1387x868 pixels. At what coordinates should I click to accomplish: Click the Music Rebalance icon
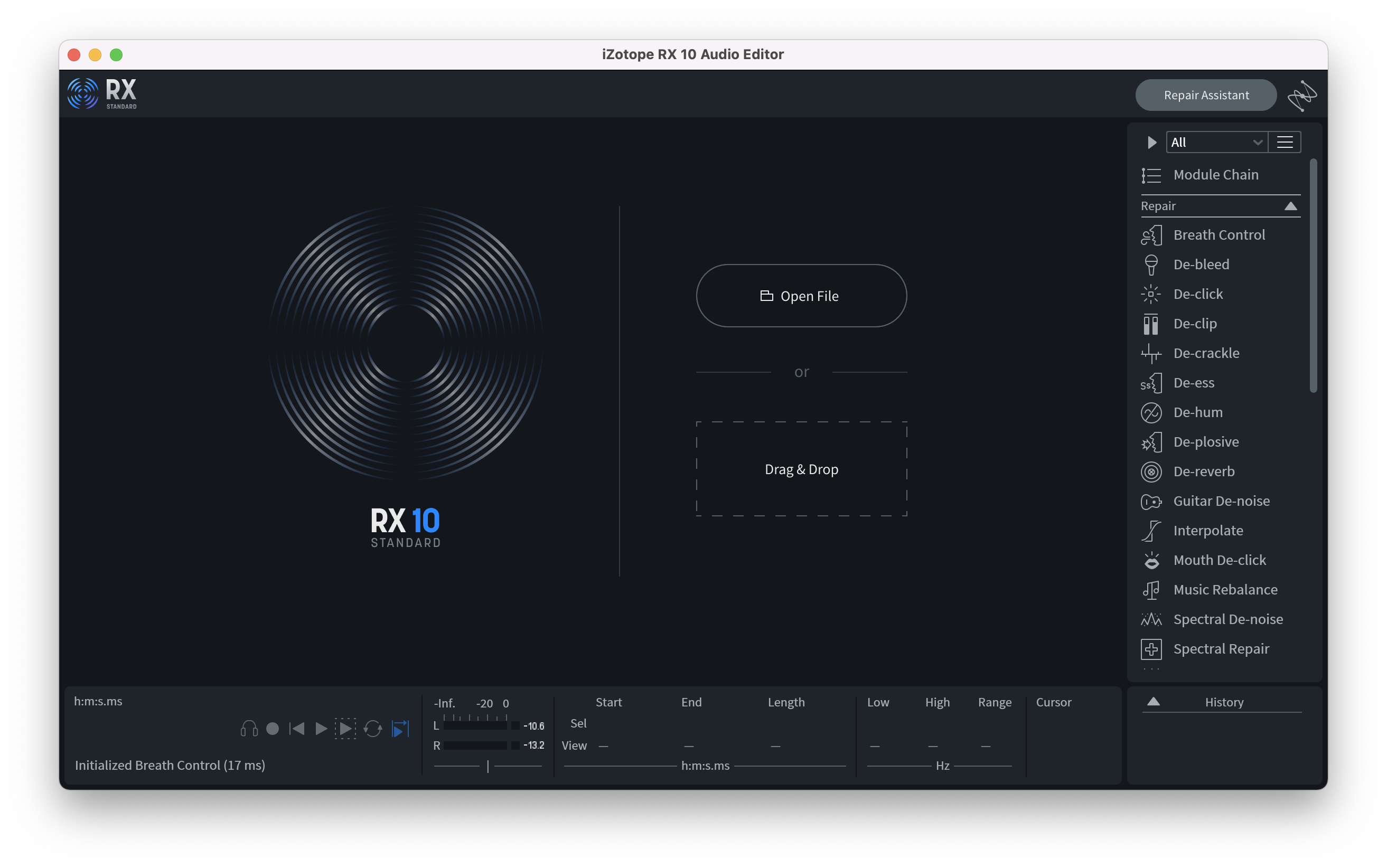(1151, 589)
